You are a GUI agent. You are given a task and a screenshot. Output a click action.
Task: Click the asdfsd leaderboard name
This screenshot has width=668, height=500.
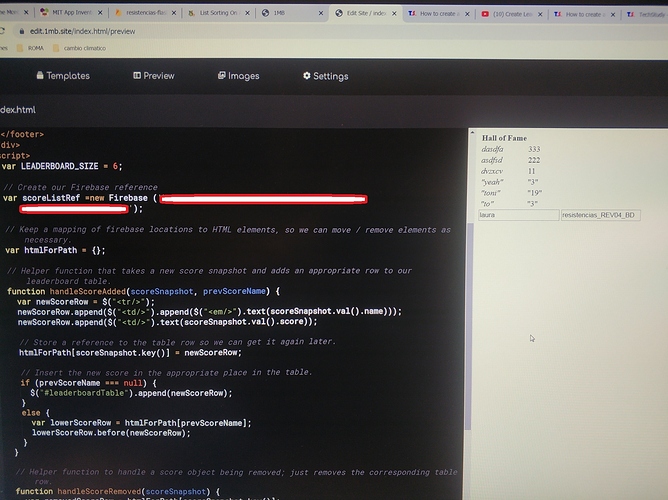[x=492, y=160]
